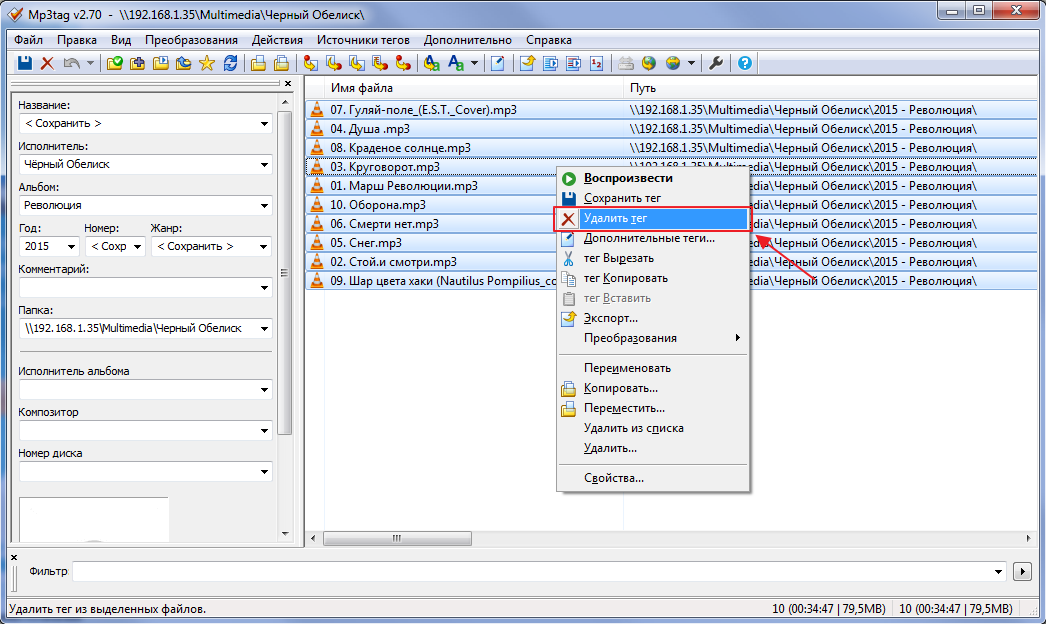The image size is (1046, 624).
Task: Click the blue question mark Help icon
Action: pyautogui.click(x=744, y=63)
